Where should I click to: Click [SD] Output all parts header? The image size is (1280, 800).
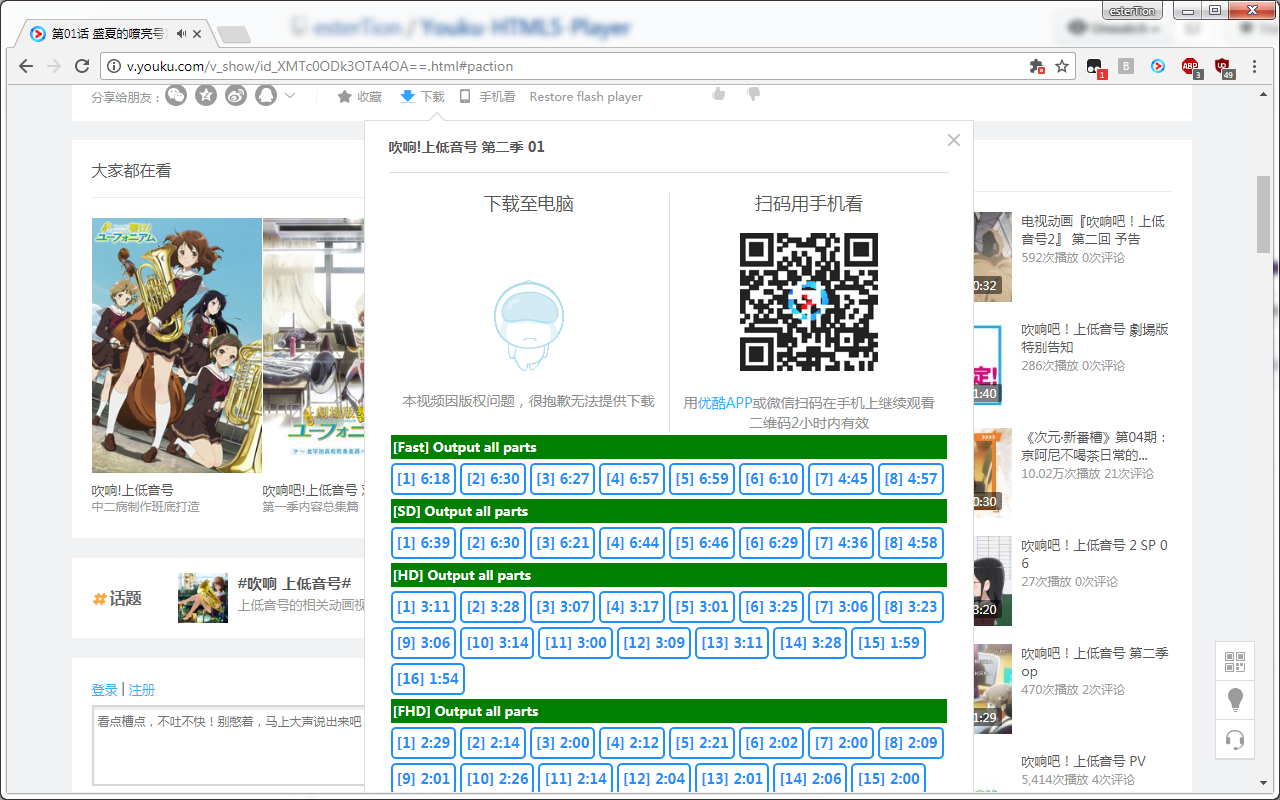coord(668,511)
